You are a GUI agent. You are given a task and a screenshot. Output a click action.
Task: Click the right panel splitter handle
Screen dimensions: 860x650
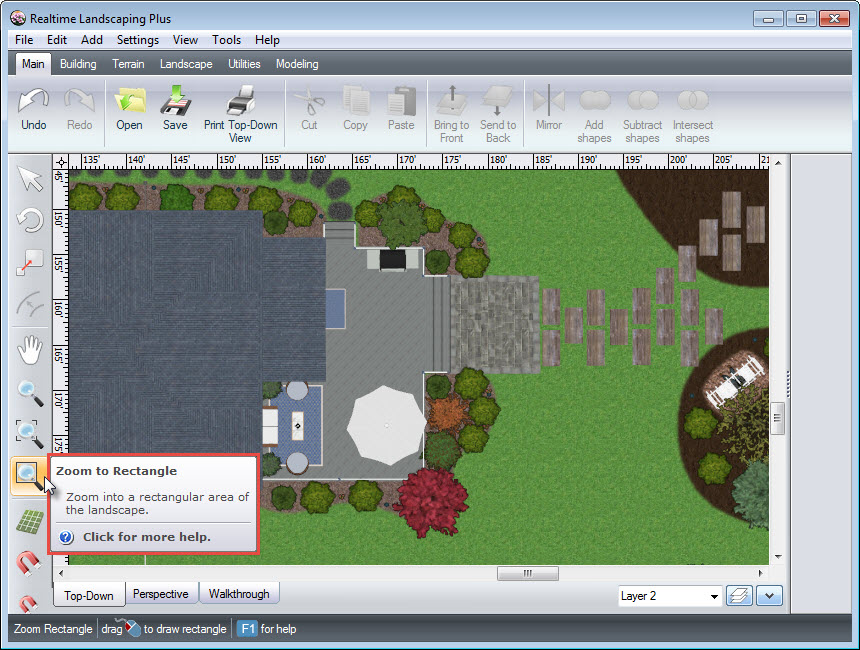pos(788,384)
